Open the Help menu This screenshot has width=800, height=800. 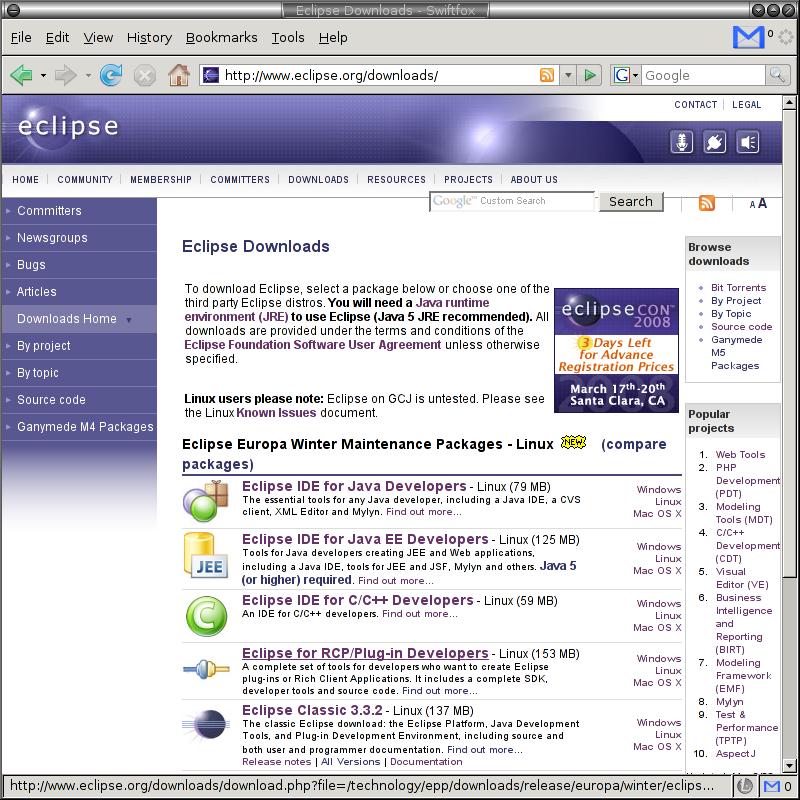coord(333,37)
